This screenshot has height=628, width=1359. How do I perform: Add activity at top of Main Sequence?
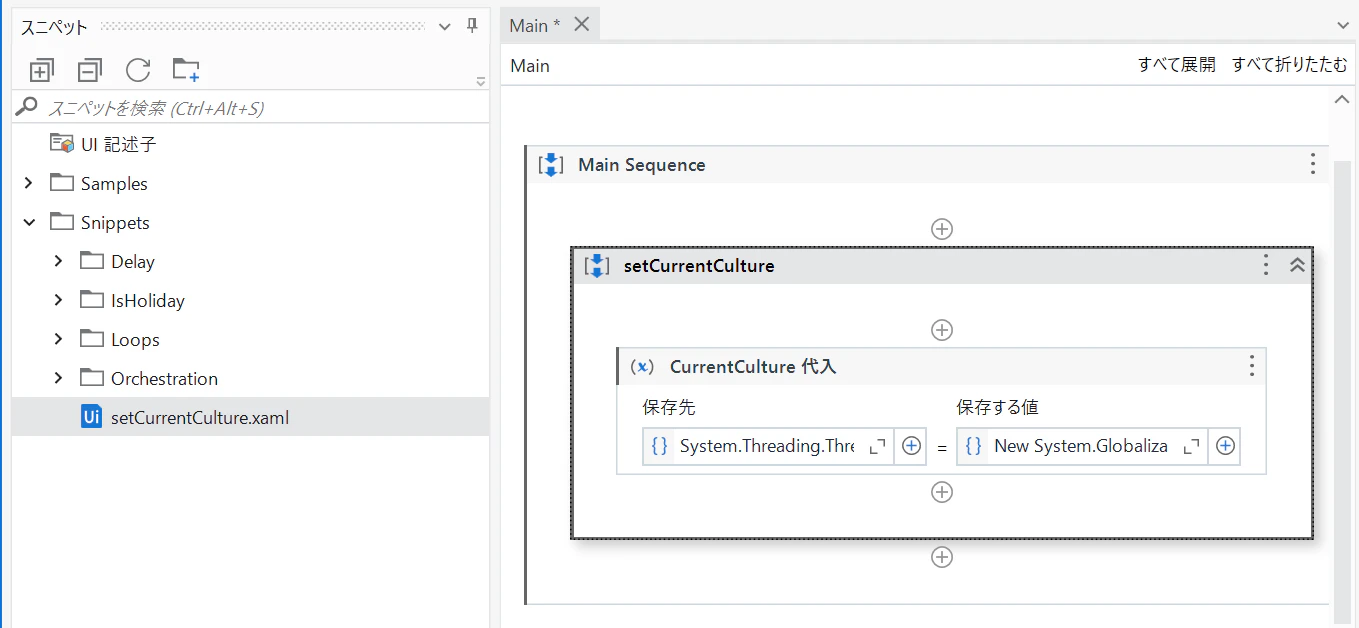point(941,228)
